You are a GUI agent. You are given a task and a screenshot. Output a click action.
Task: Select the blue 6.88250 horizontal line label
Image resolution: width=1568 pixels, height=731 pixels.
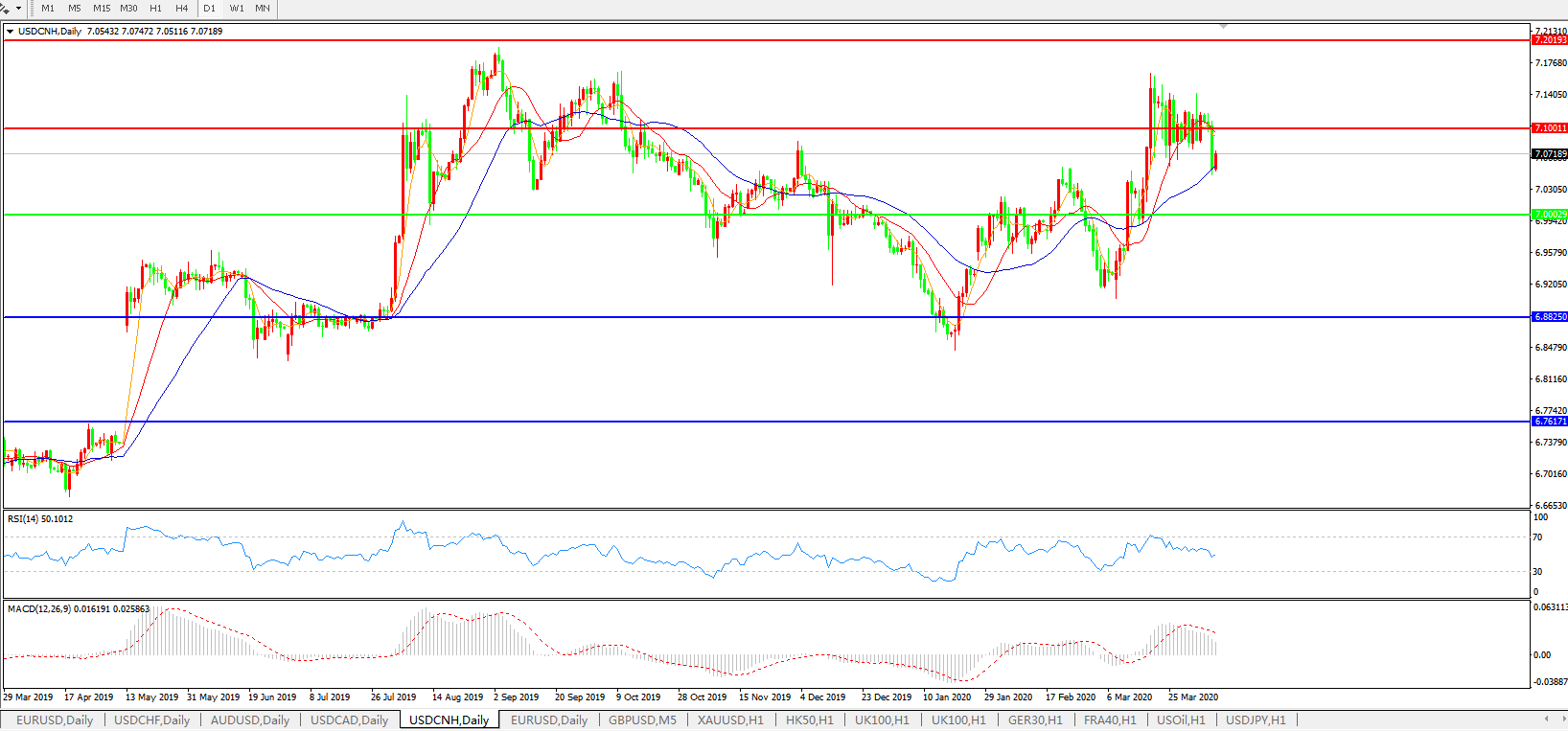click(1549, 317)
